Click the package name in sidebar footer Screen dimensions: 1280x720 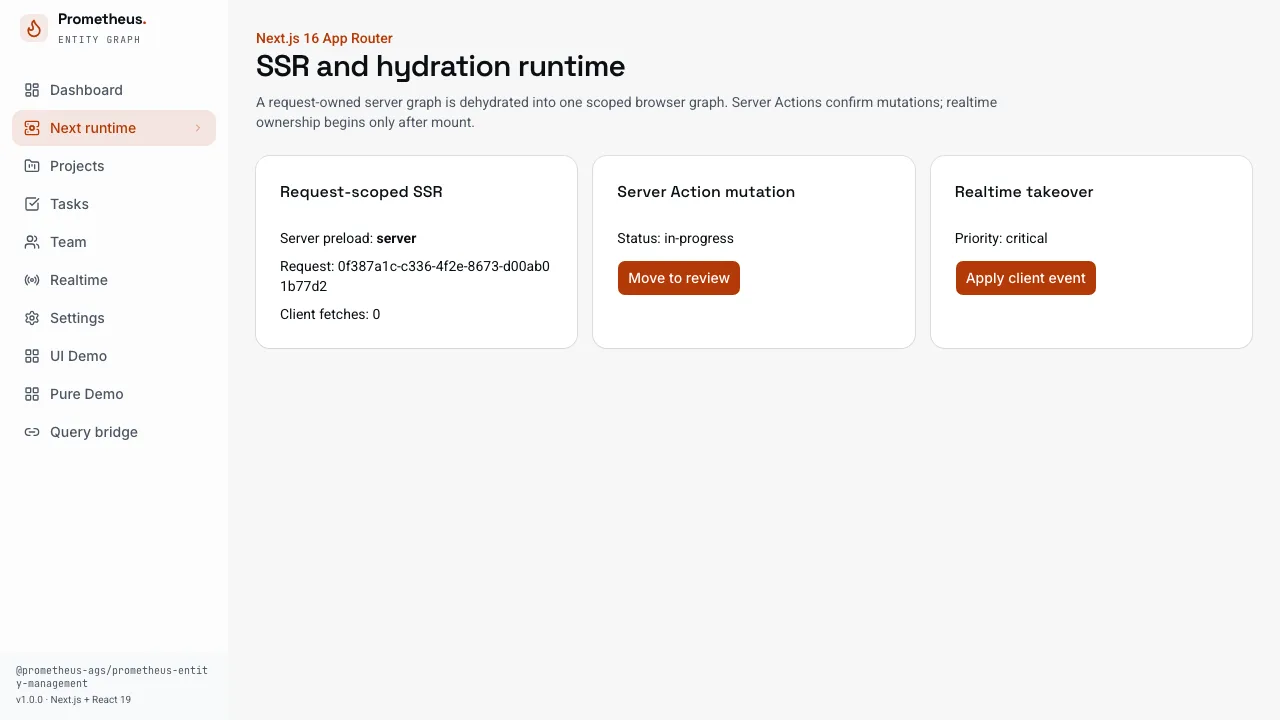point(112,677)
